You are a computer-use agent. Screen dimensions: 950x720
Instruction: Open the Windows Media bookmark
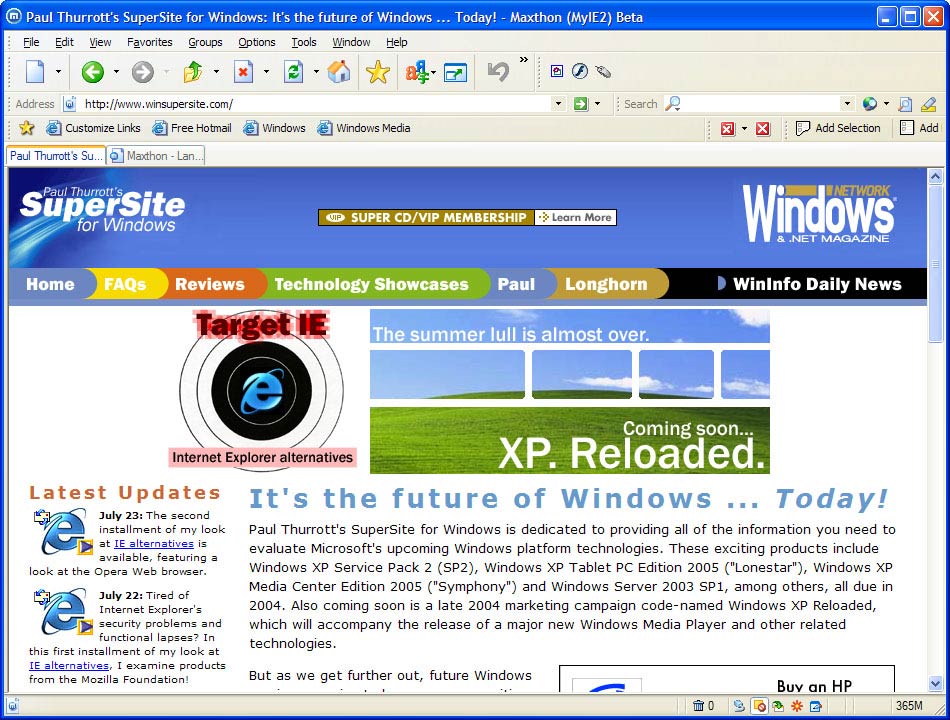click(364, 128)
